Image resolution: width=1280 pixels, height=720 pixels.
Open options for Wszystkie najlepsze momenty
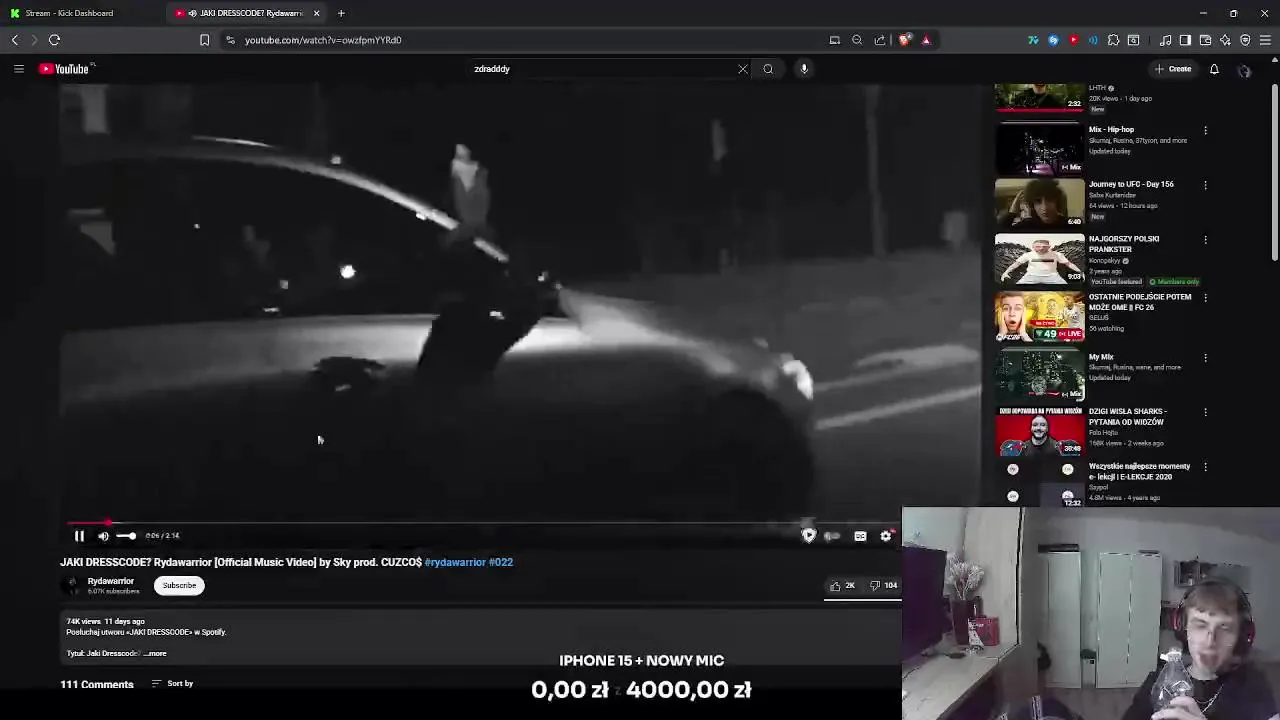[1206, 467]
